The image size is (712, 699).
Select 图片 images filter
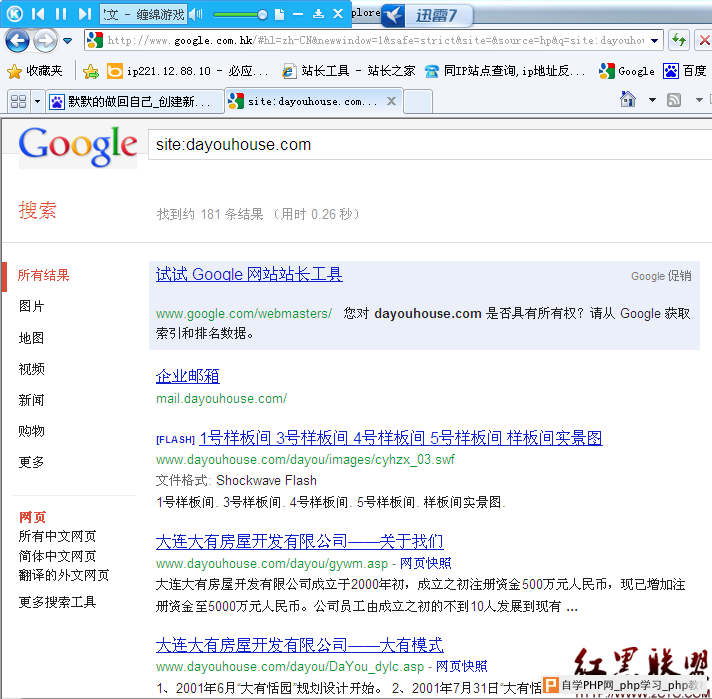[31, 307]
